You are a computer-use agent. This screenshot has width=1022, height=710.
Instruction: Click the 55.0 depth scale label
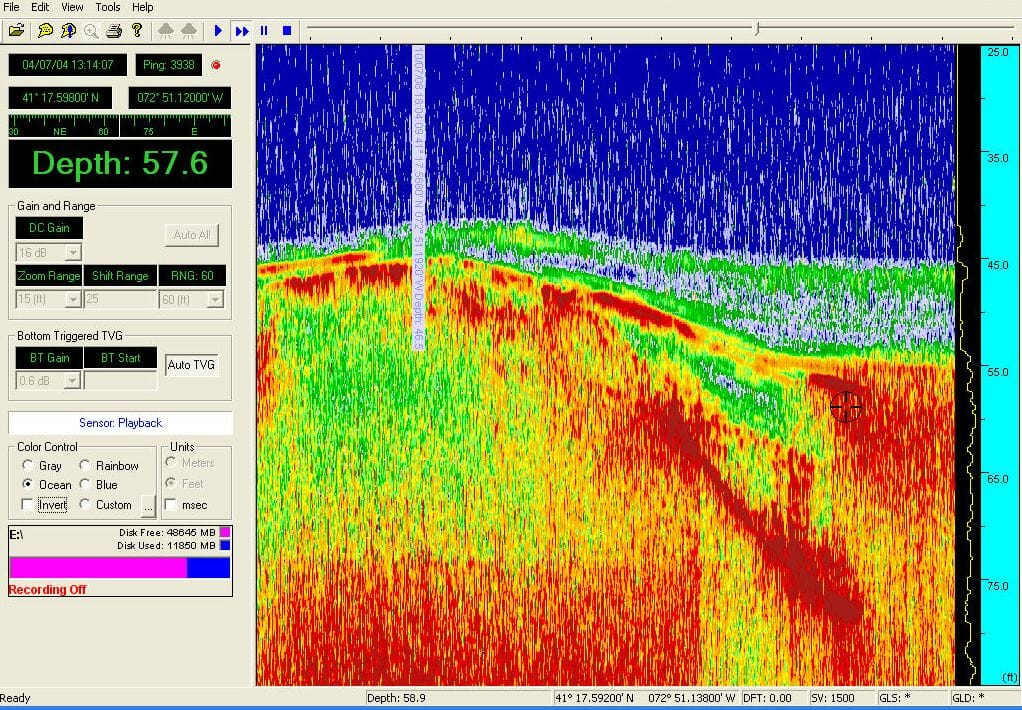point(997,372)
